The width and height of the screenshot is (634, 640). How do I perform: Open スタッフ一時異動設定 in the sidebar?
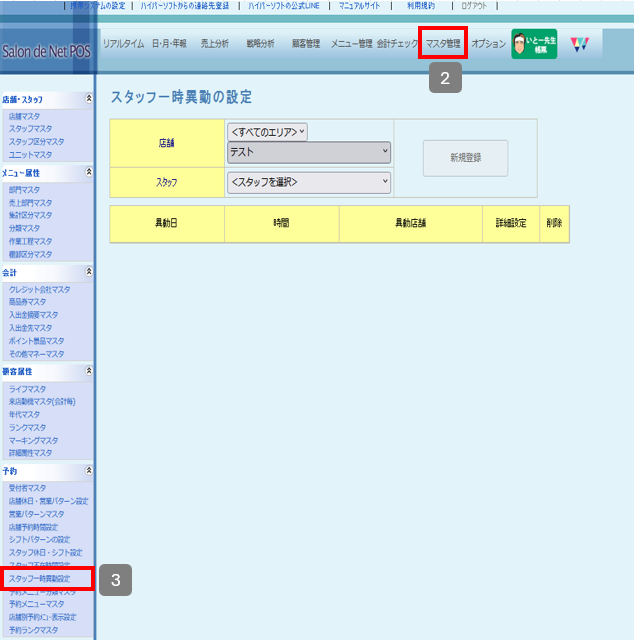[40, 579]
